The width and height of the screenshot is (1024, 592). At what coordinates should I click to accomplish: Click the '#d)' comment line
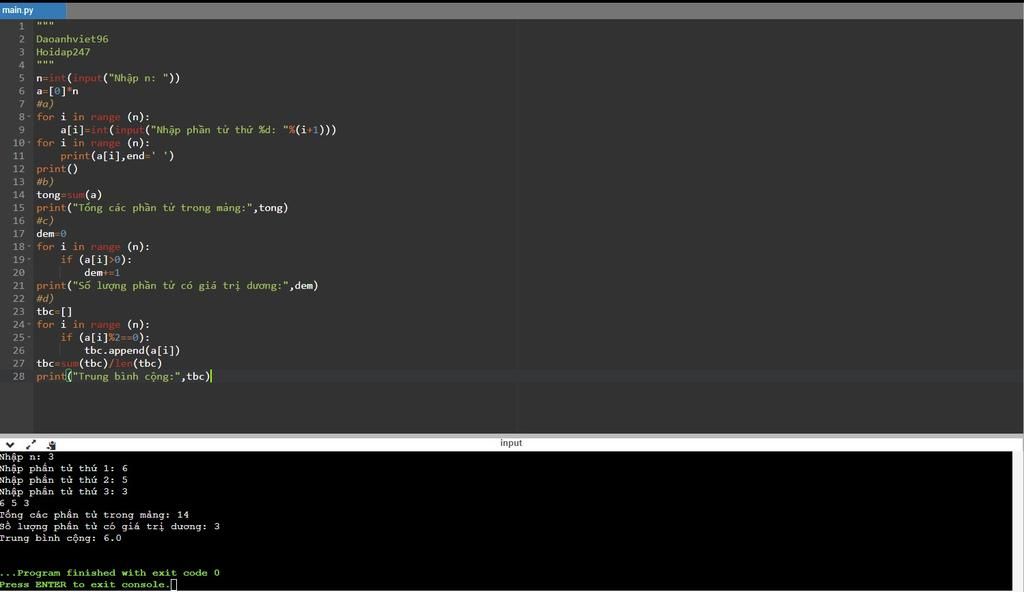(x=45, y=299)
